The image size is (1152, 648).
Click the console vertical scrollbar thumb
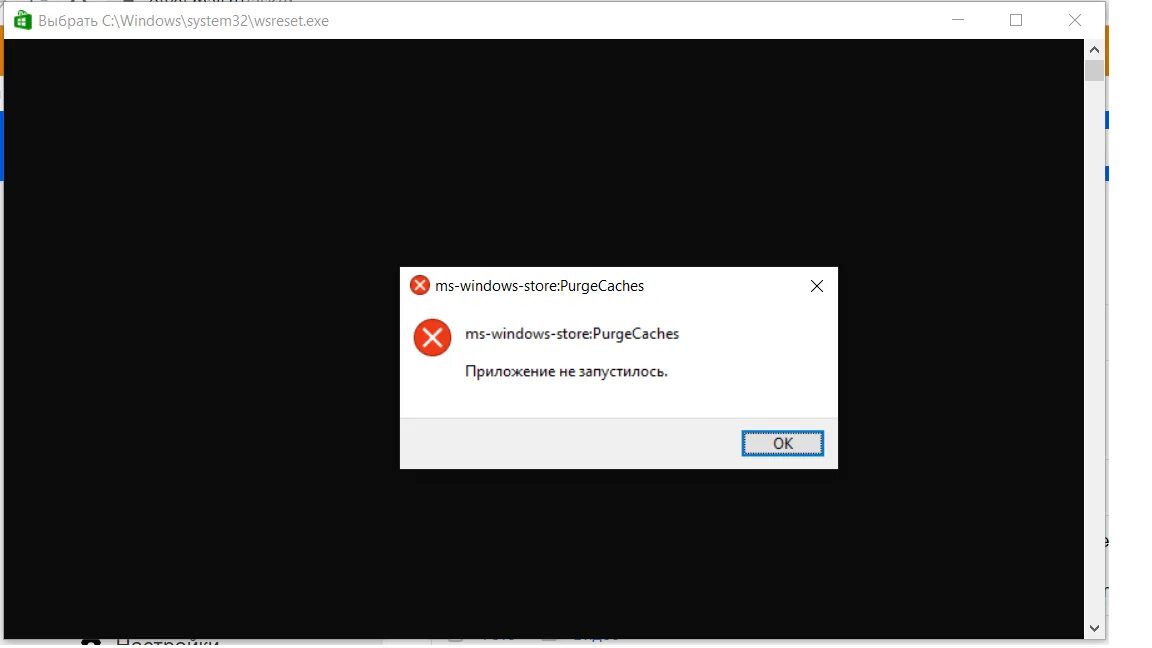coord(1094,71)
